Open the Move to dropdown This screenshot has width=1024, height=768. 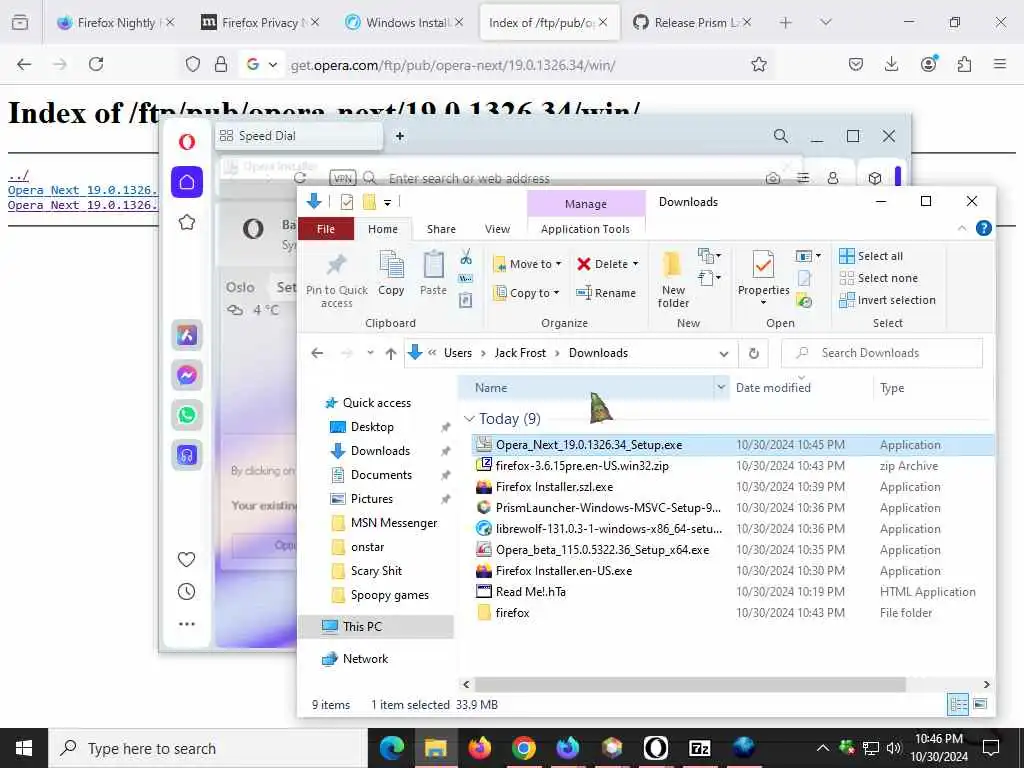[x=528, y=264]
